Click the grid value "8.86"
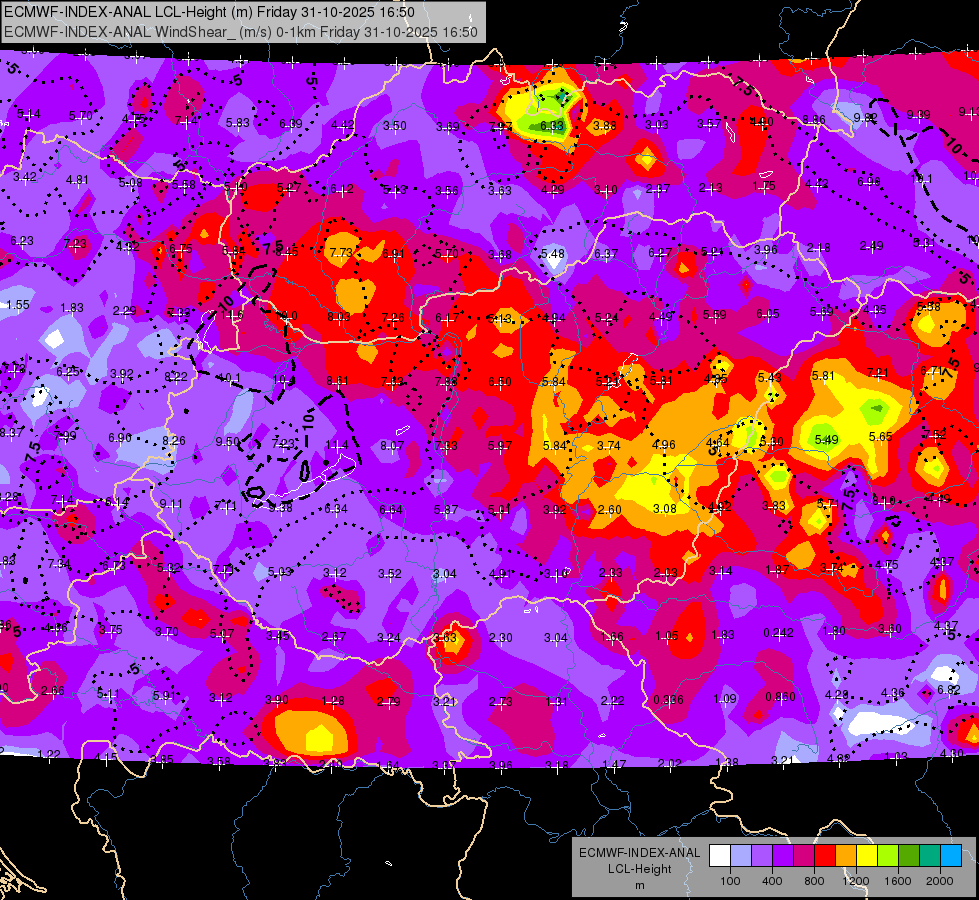The image size is (979, 900). [x=814, y=119]
